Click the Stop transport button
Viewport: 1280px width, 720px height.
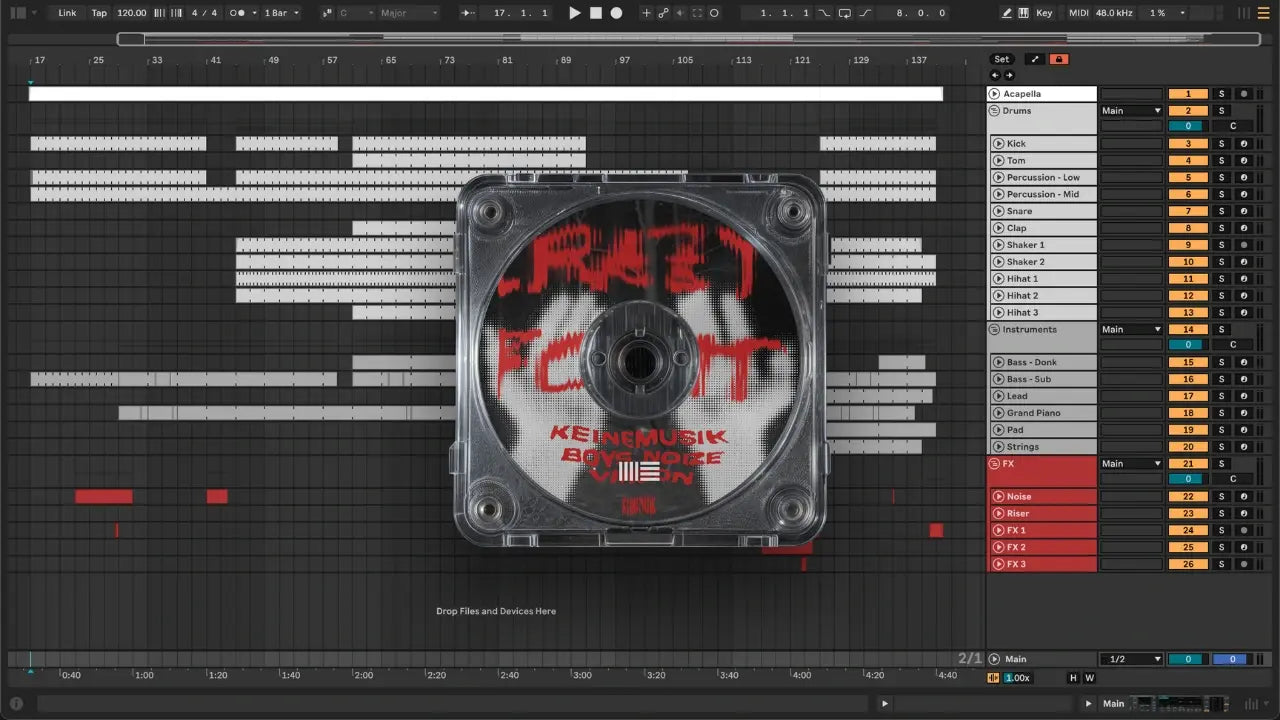click(x=595, y=13)
